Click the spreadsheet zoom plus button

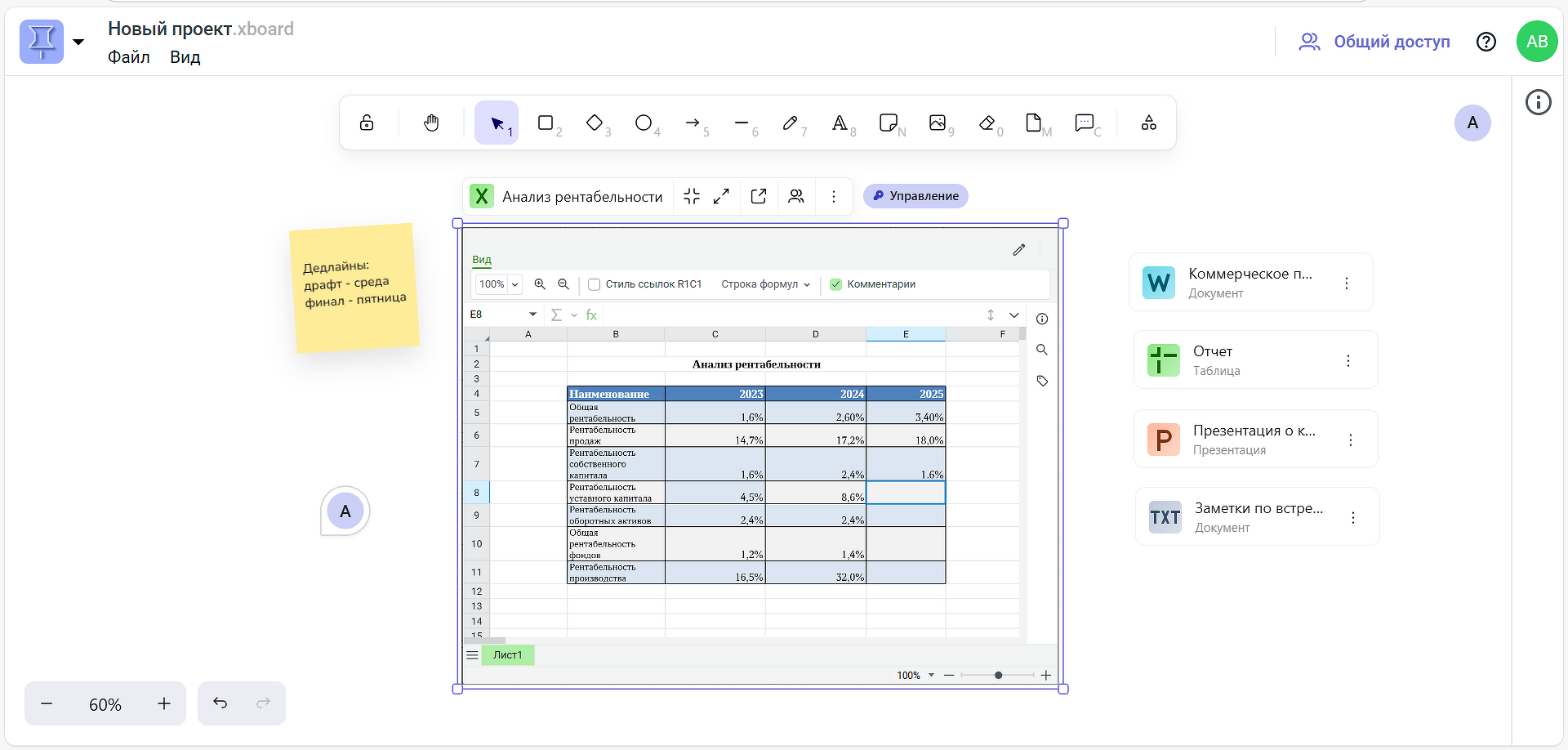coord(1046,676)
